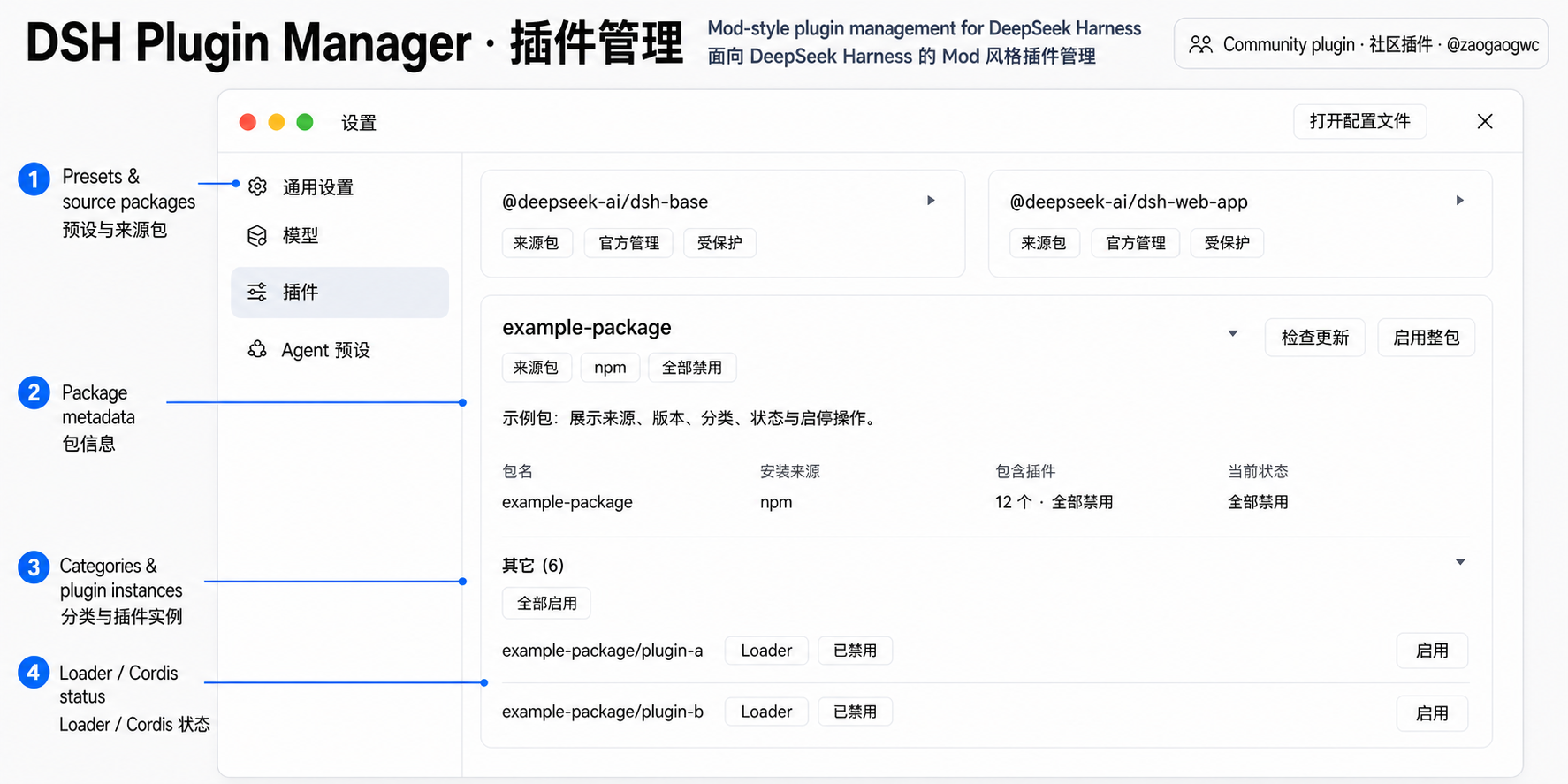1568x784 pixels.
Task: Click the sliders icon beside 插件
Action: click(x=257, y=293)
